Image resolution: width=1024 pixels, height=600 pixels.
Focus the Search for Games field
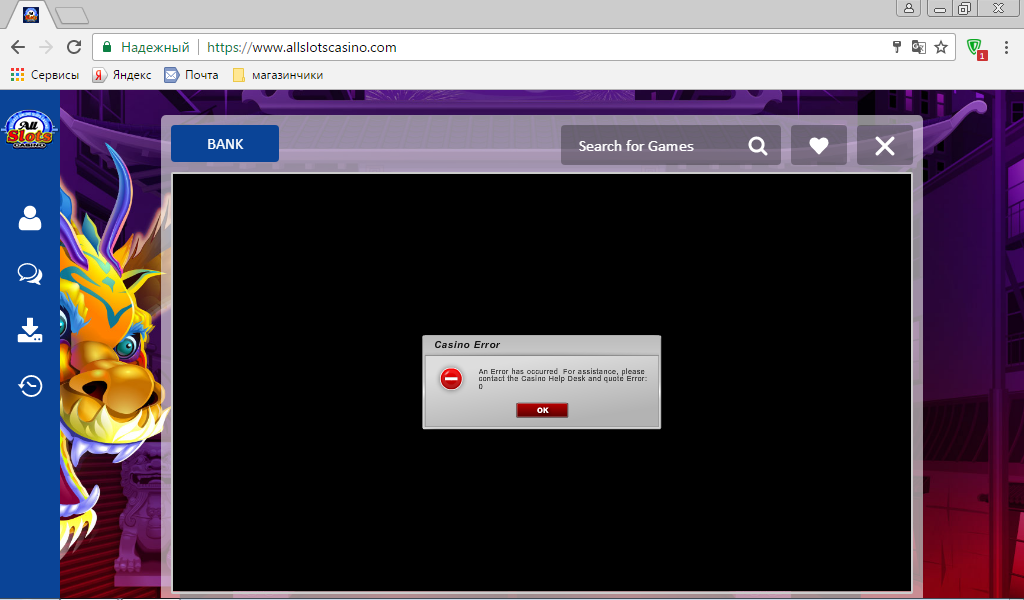point(650,146)
